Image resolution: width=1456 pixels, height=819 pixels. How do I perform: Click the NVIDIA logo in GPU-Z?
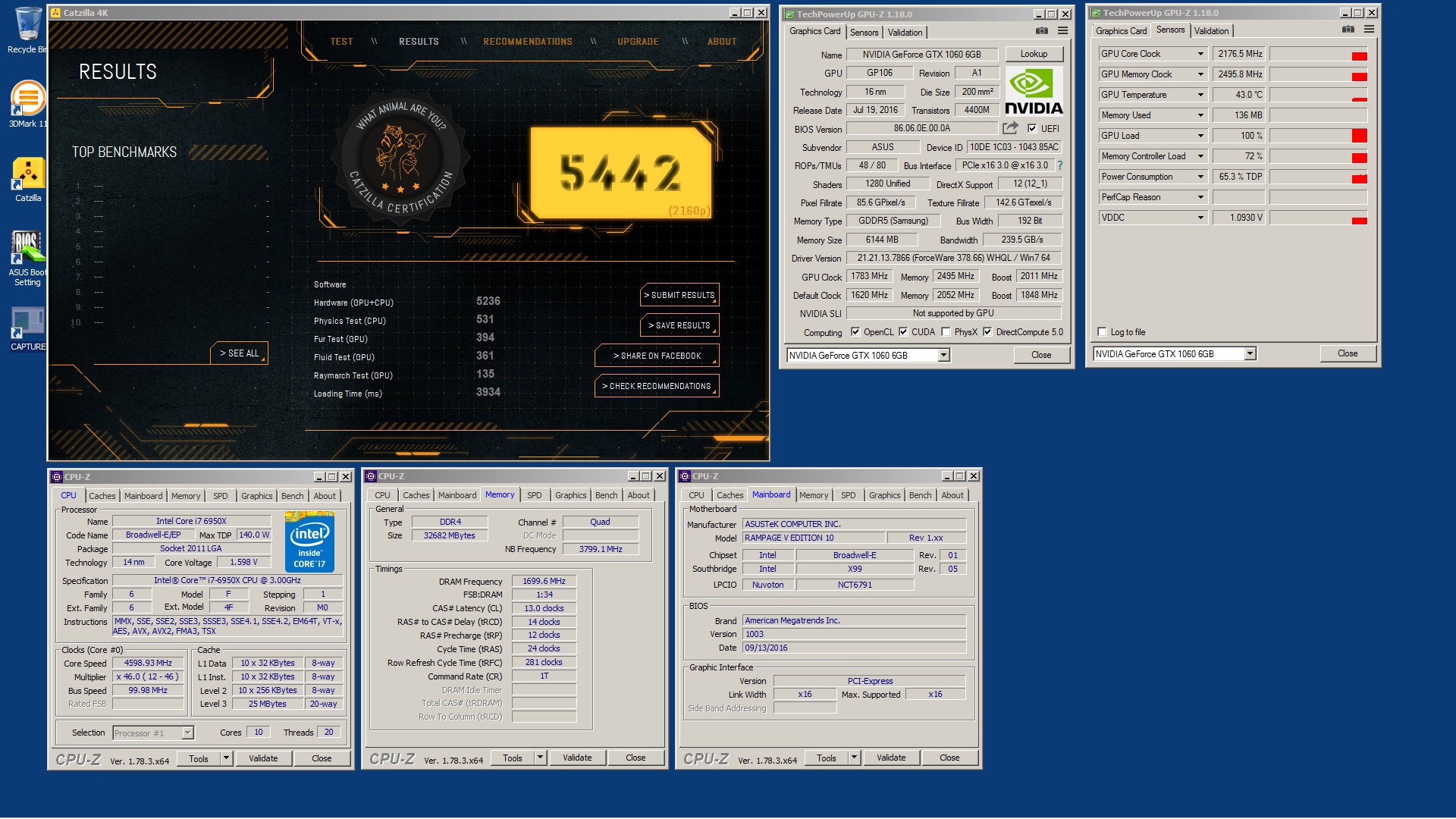pos(1034,91)
